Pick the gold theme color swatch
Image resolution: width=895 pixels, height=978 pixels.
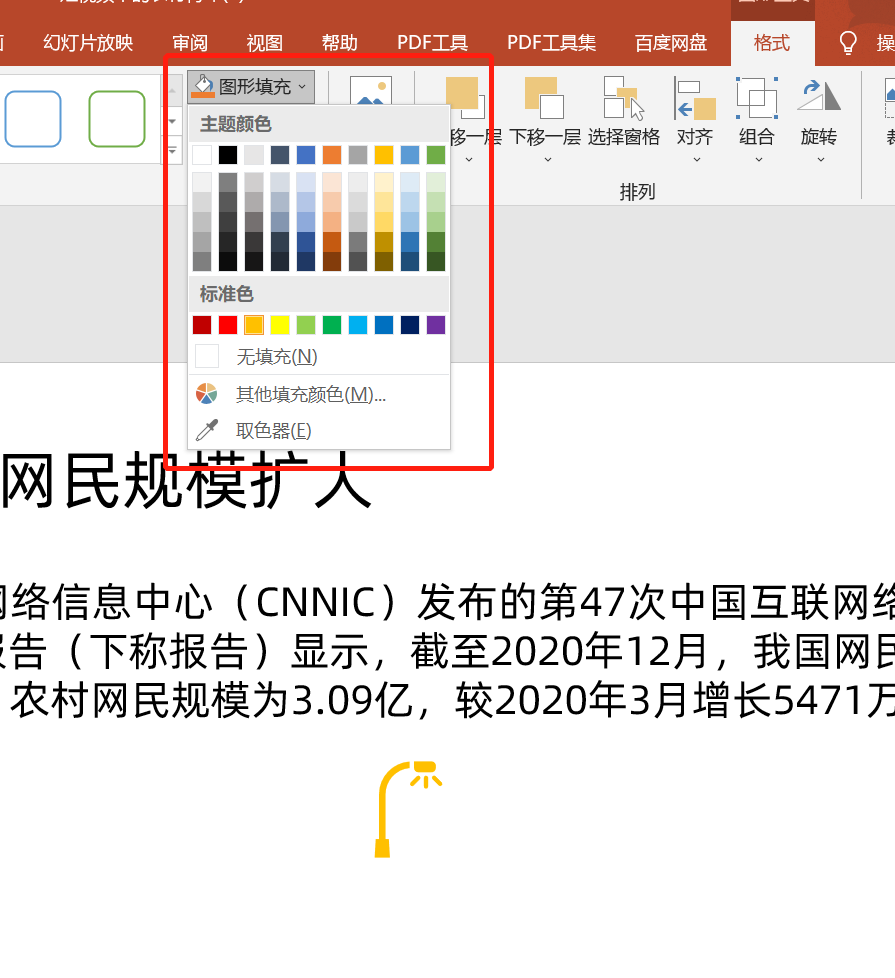(384, 155)
